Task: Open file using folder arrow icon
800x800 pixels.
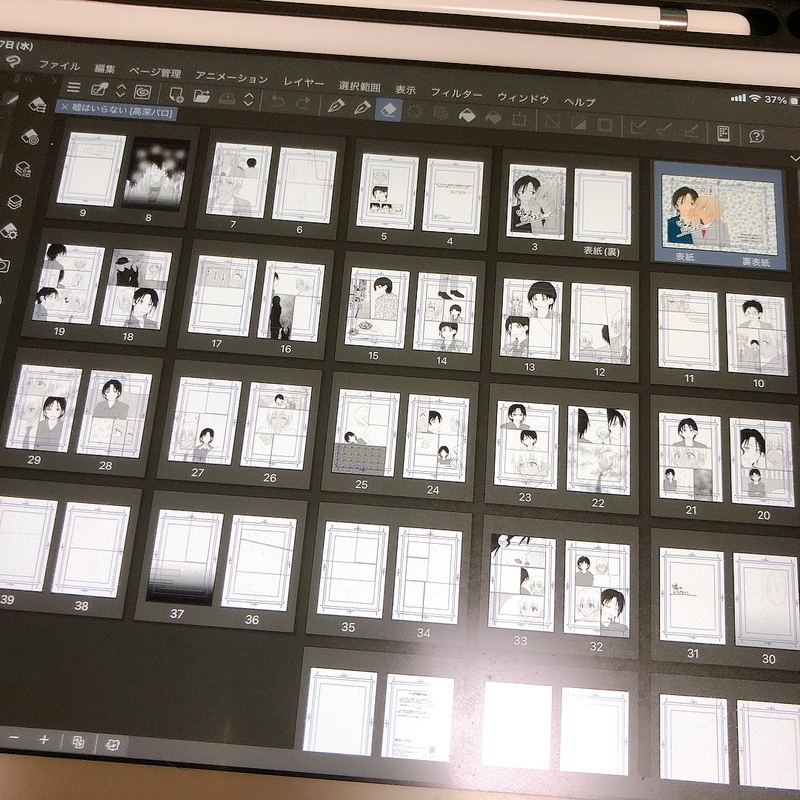Action: pos(202,96)
